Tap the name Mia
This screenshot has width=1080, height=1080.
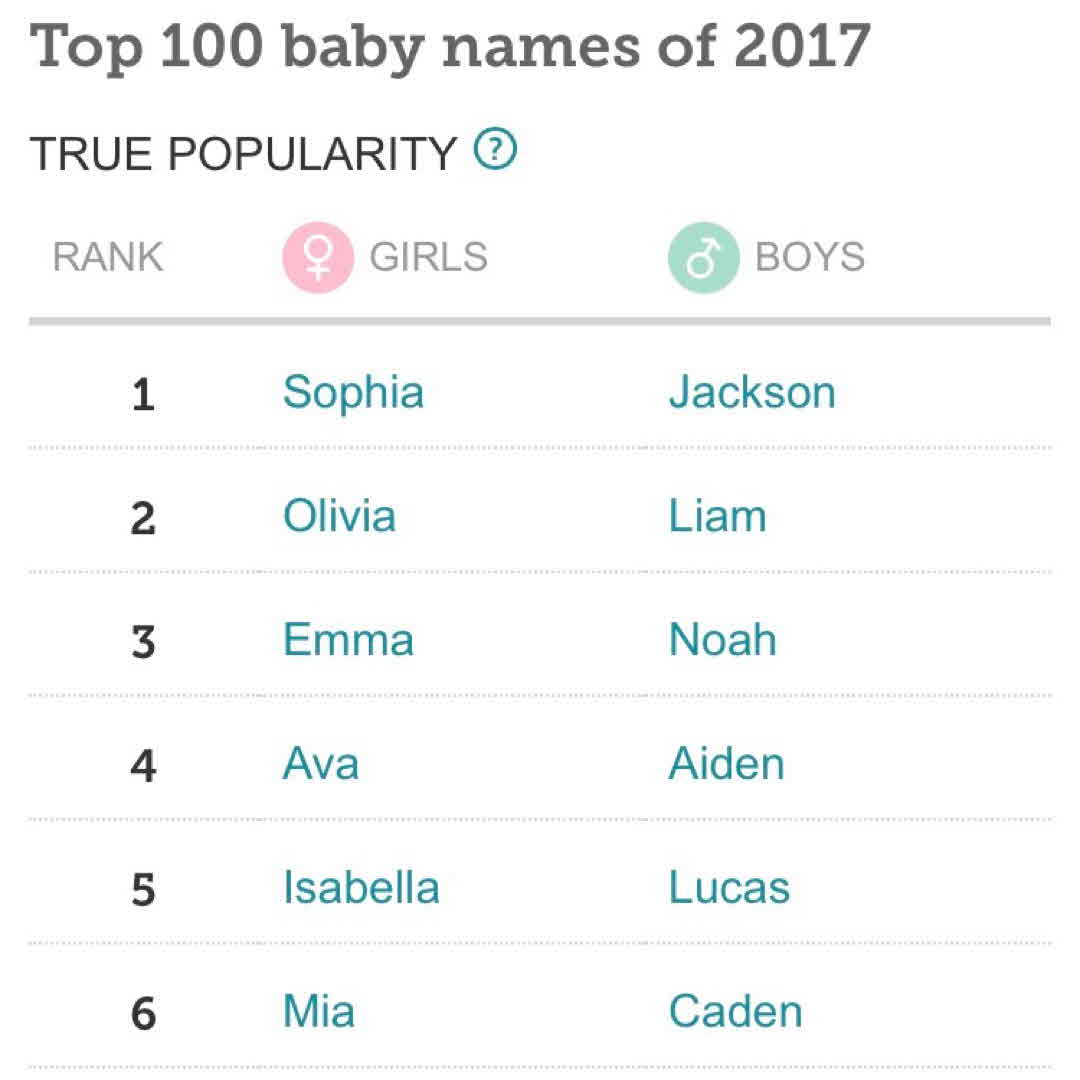tap(319, 1012)
